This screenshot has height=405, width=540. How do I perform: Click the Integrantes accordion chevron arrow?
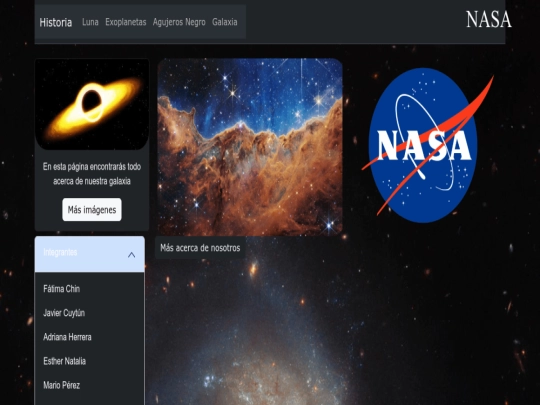(x=132, y=255)
